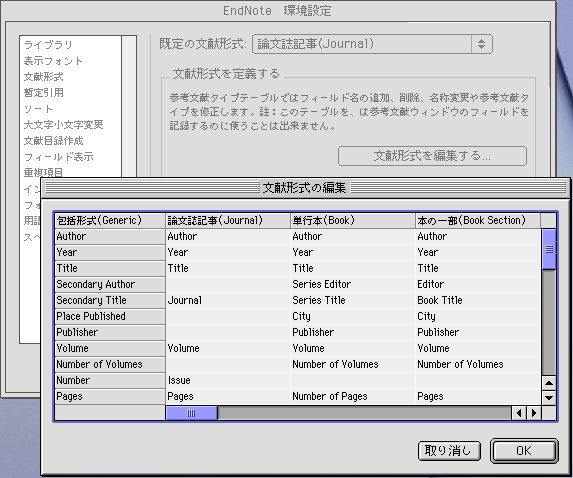Image resolution: width=573 pixels, height=478 pixels.
Task: Click the horizontal scrollbar thumb
Action: point(191,413)
